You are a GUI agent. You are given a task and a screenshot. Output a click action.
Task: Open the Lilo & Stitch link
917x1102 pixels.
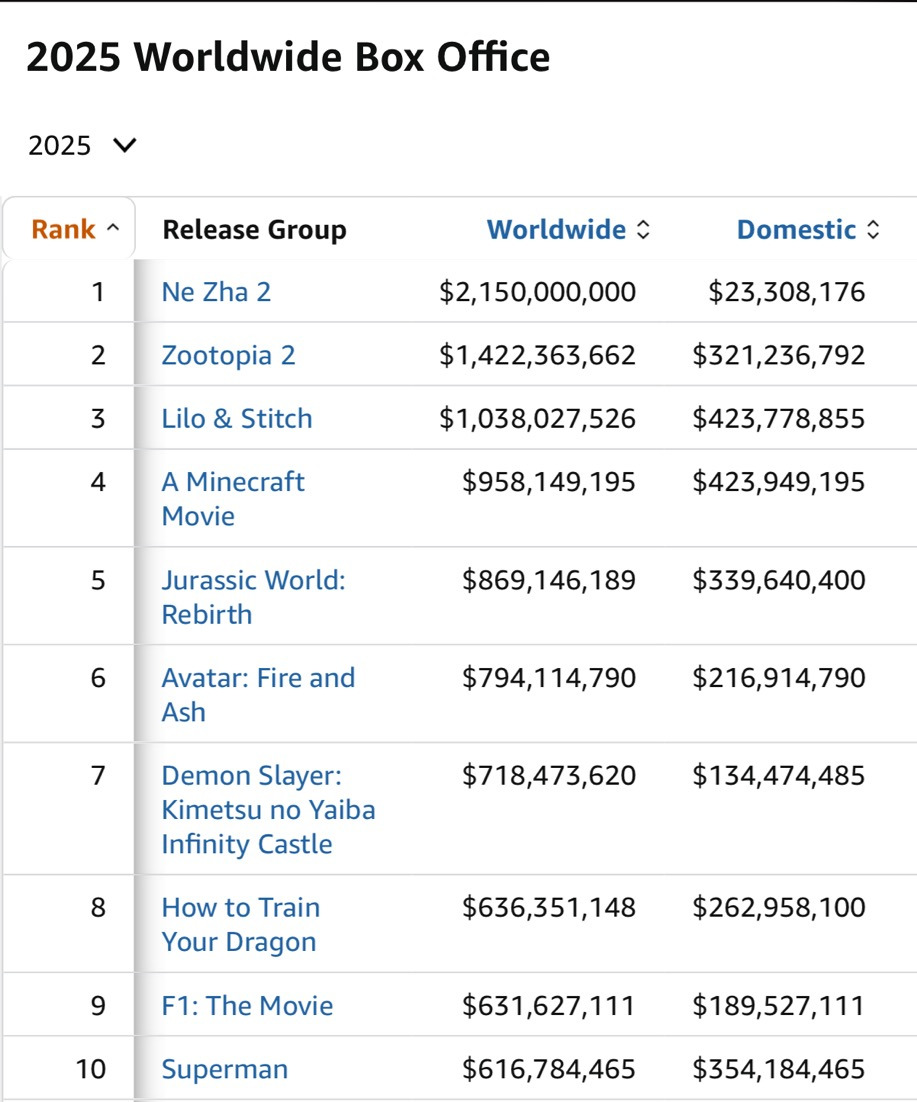(x=237, y=418)
